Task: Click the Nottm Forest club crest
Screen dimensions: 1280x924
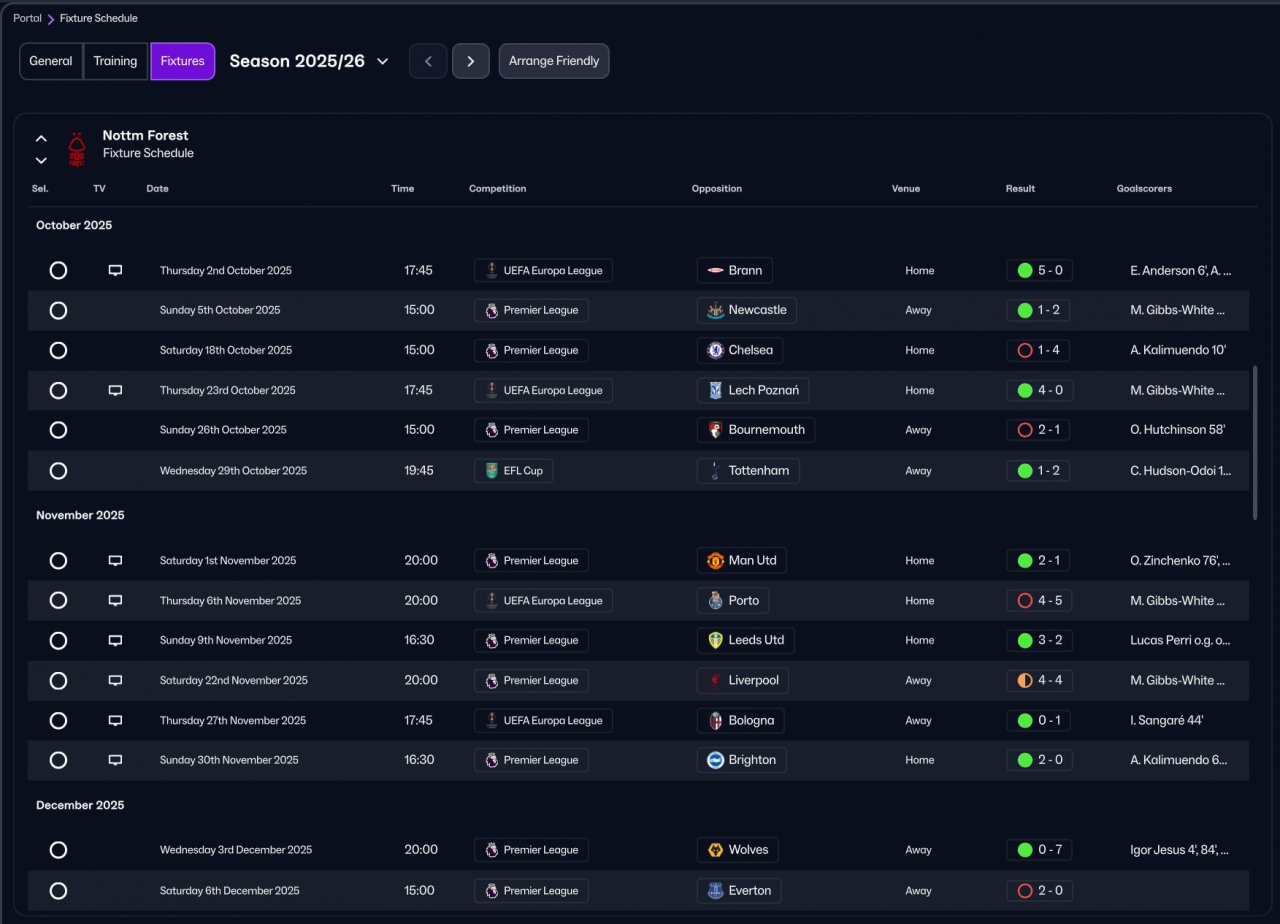Action: tap(77, 150)
